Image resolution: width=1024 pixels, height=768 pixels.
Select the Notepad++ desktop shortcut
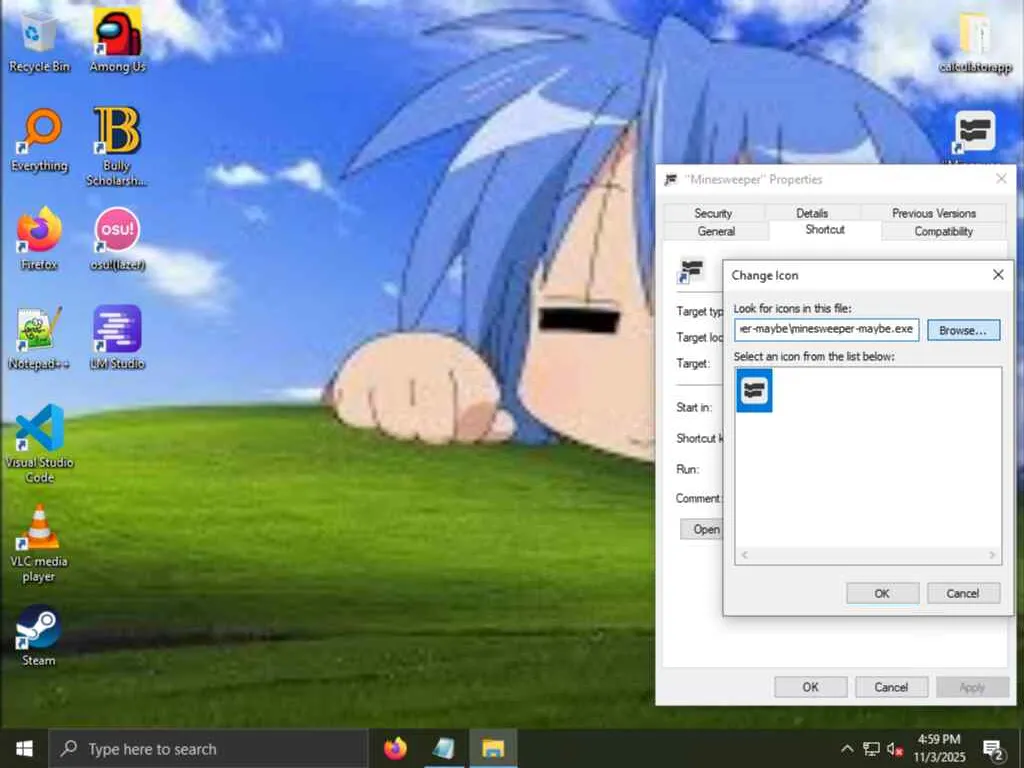39,338
